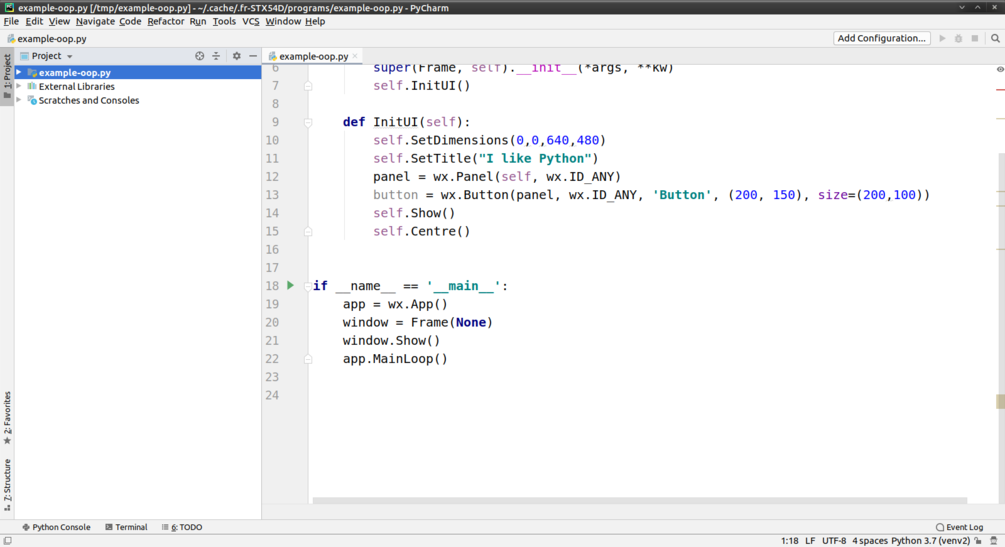Open the 7: Structure side tool window
The width and height of the screenshot is (1005, 547).
[x=7, y=484]
